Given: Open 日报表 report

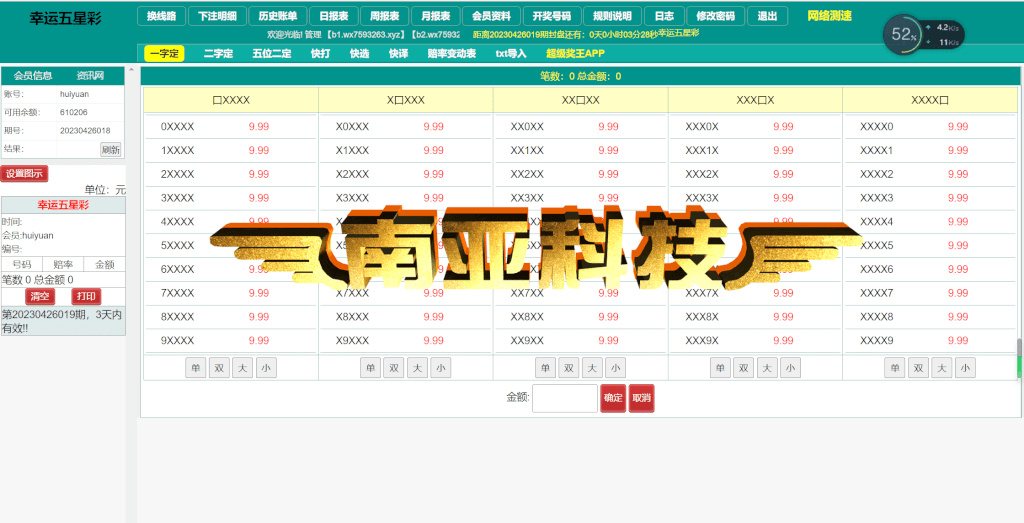Looking at the screenshot, I should pyautogui.click(x=334, y=16).
